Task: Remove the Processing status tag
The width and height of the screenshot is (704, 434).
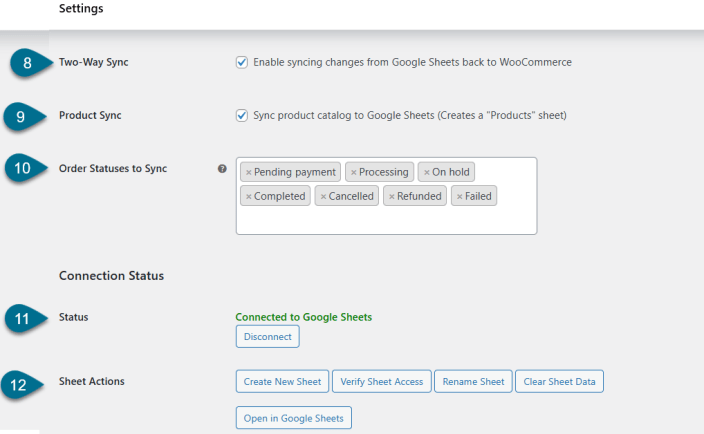Action: coord(353,173)
